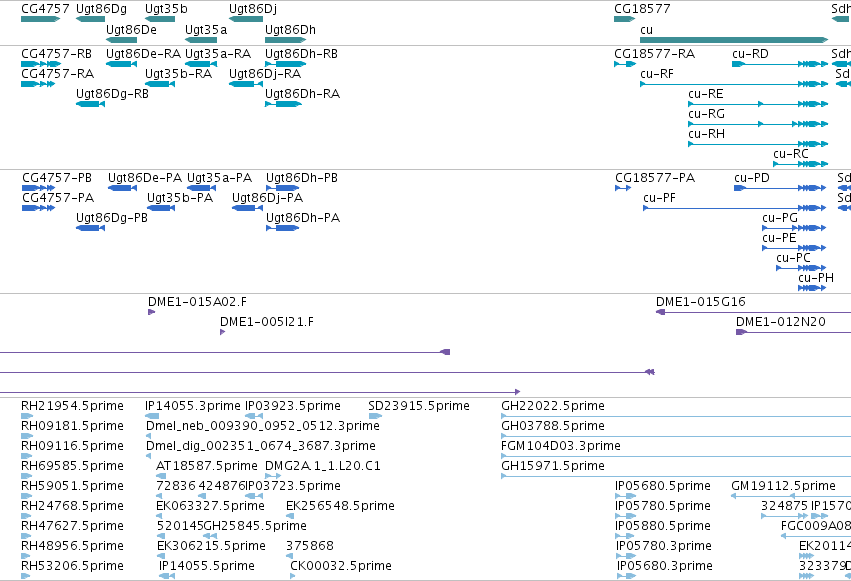The height and width of the screenshot is (581, 851).
Task: Open protein Ugt86Dj-PA label
Action: [267, 198]
